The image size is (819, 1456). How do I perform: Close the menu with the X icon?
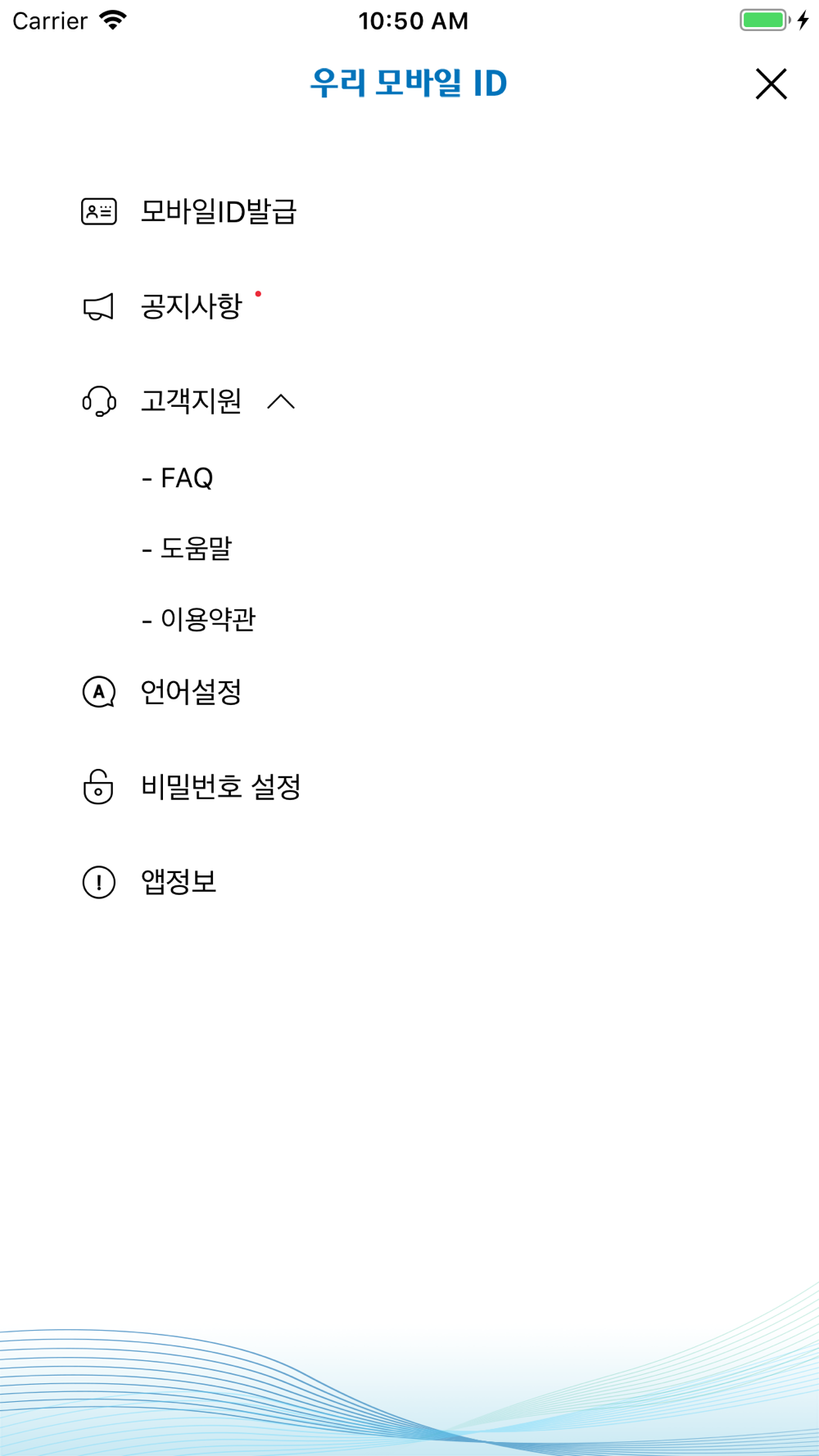(771, 84)
